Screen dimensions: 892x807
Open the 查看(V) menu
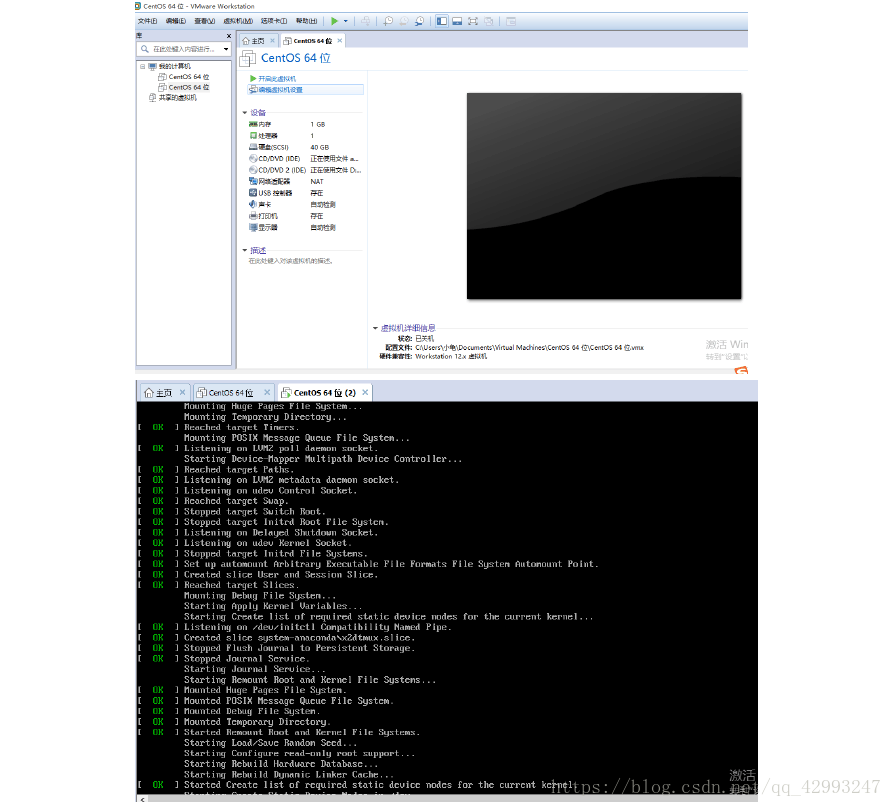click(204, 21)
